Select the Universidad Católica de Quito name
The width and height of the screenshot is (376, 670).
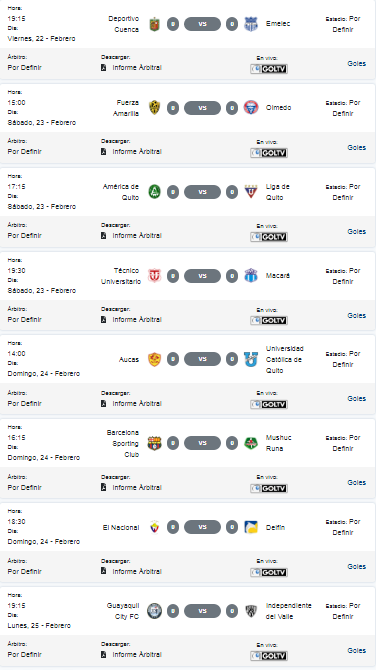pyautogui.click(x=285, y=359)
